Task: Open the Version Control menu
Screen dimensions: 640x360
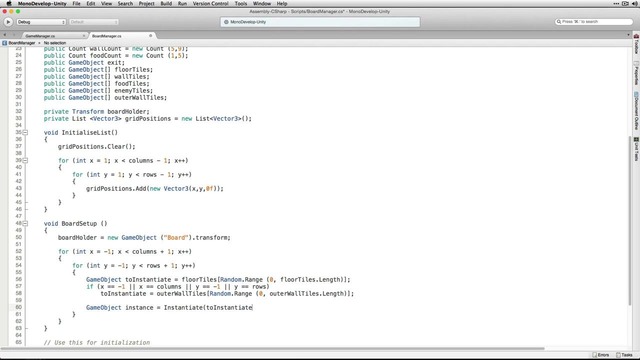Action: 211,3
